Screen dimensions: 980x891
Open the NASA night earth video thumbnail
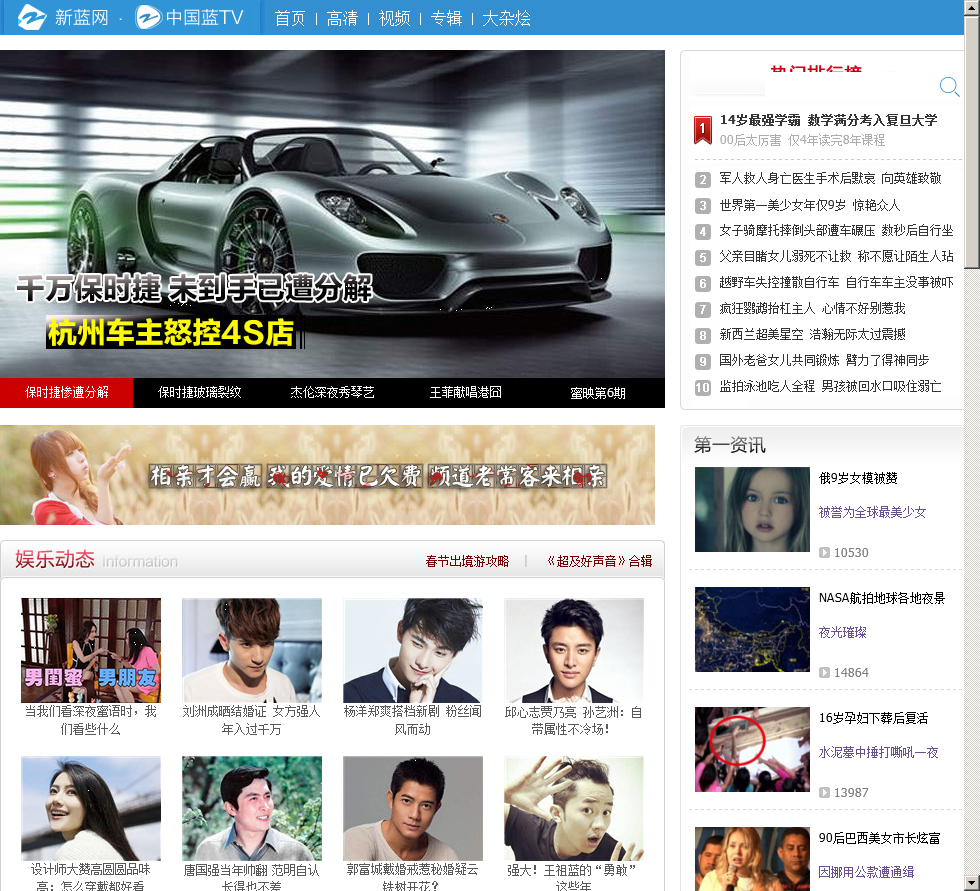[752, 629]
